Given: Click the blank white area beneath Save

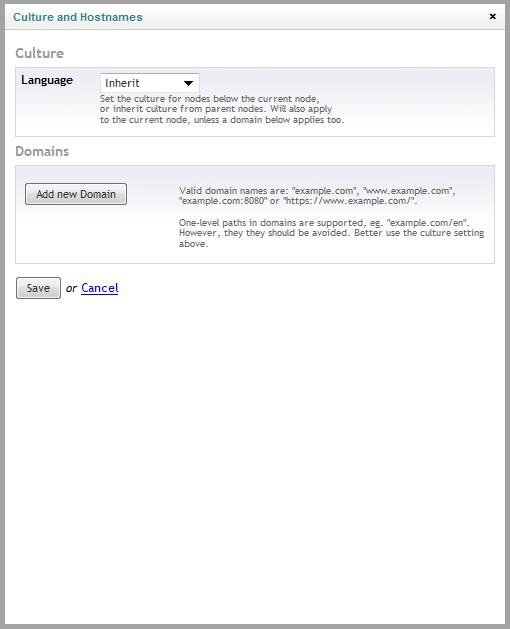Looking at the screenshot, I should pos(255,461).
